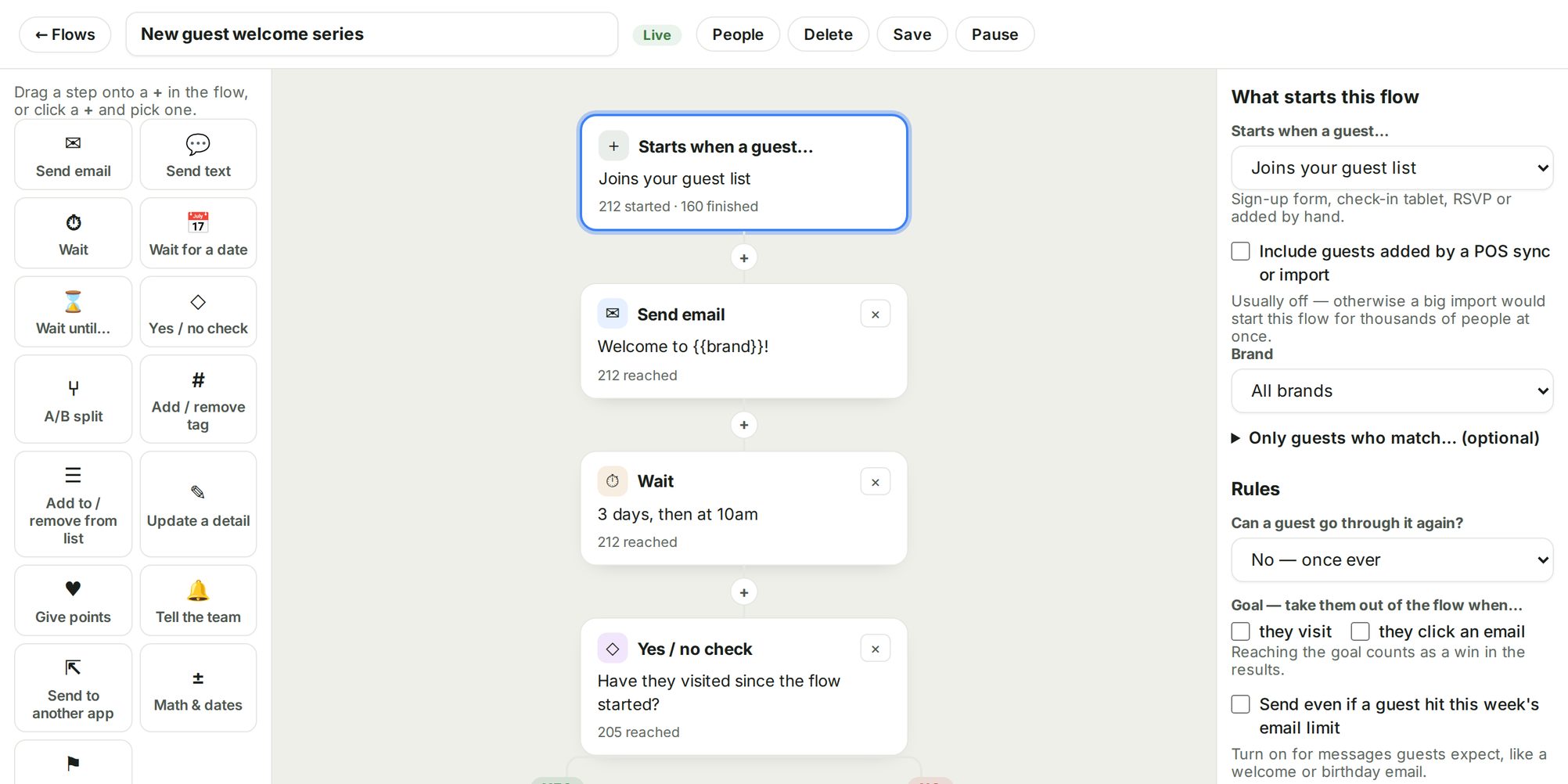Open the All brands dropdown
The image size is (1568, 784).
coord(1392,391)
